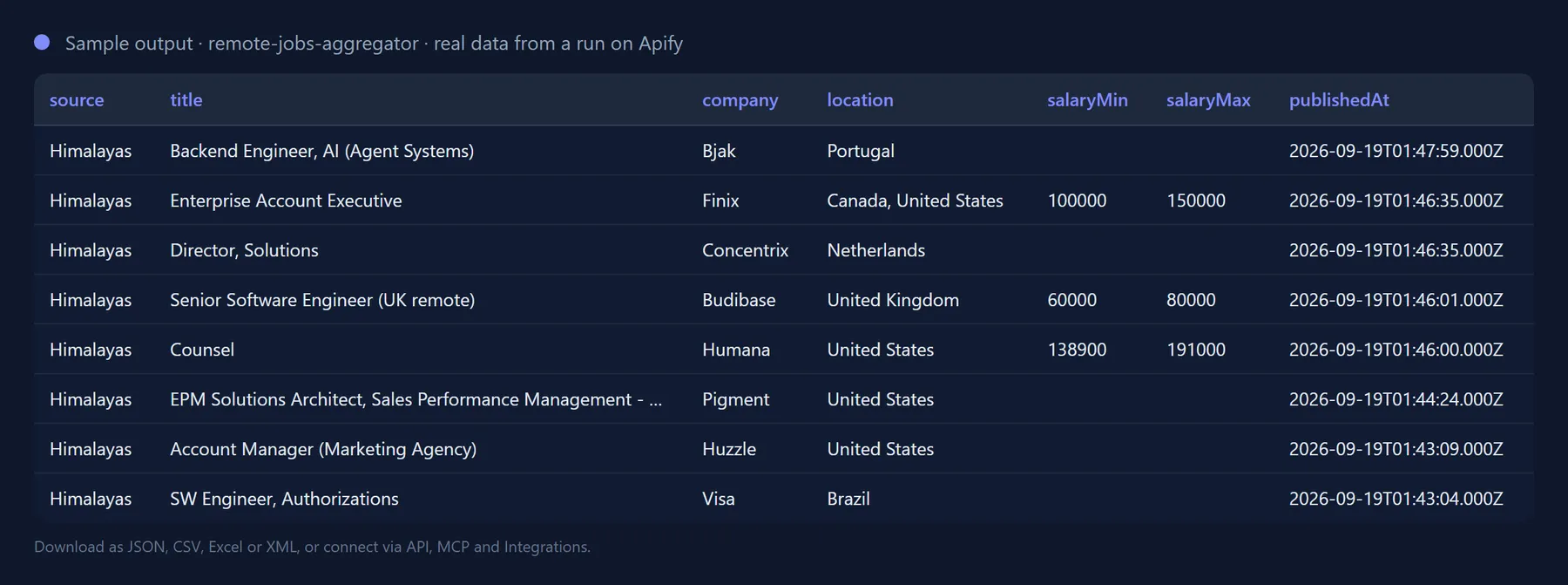The height and width of the screenshot is (585, 1568).
Task: Click the salaryMax value "80000"
Action: click(1191, 300)
